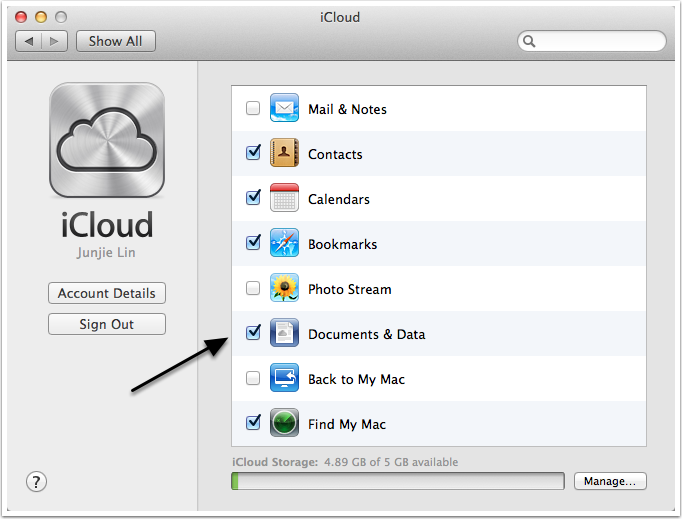Toggle the Documents & Data checkbox
682x519 pixels.
coord(253,333)
